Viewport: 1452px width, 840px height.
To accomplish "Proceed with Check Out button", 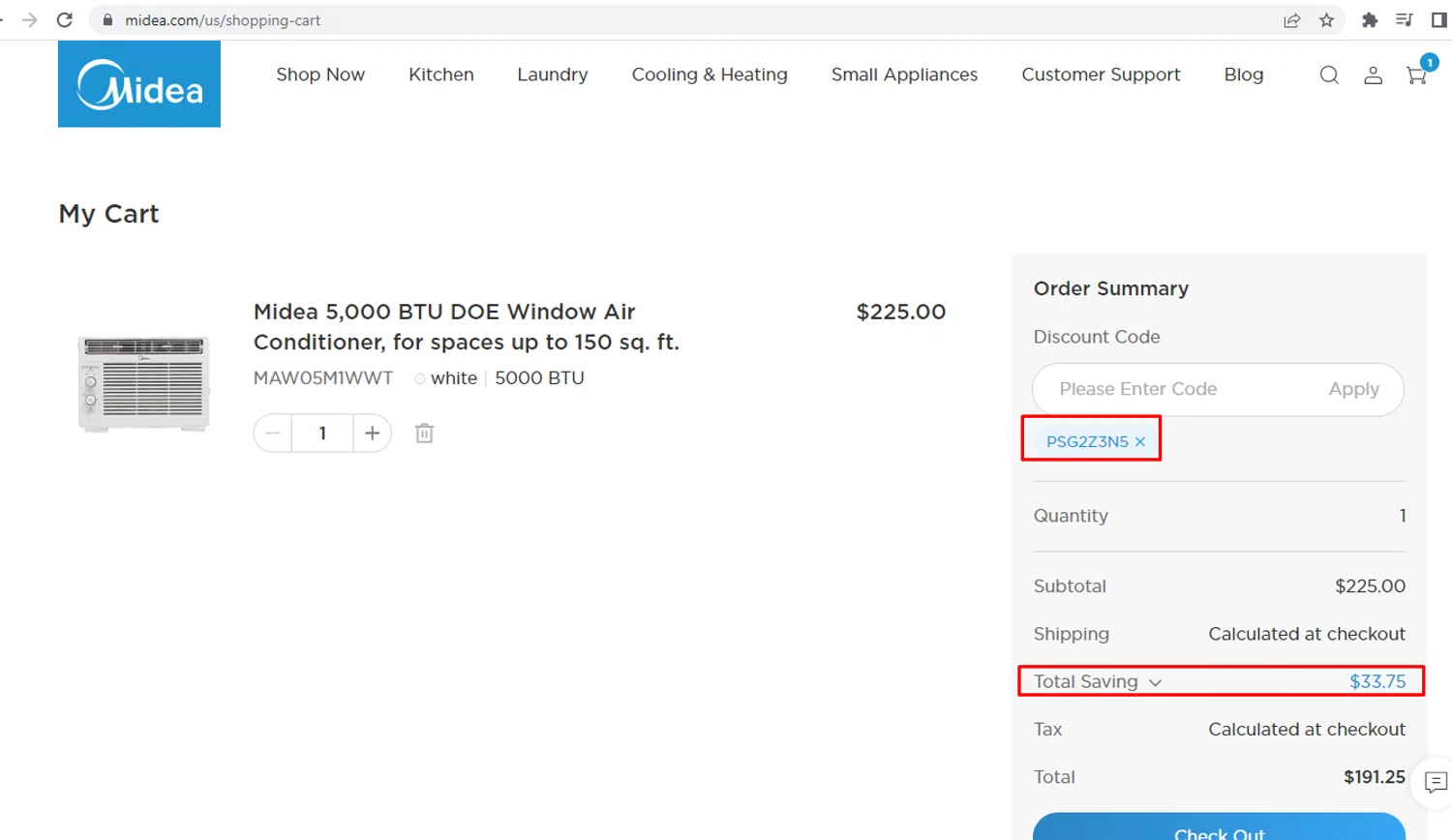I will coord(1219,827).
